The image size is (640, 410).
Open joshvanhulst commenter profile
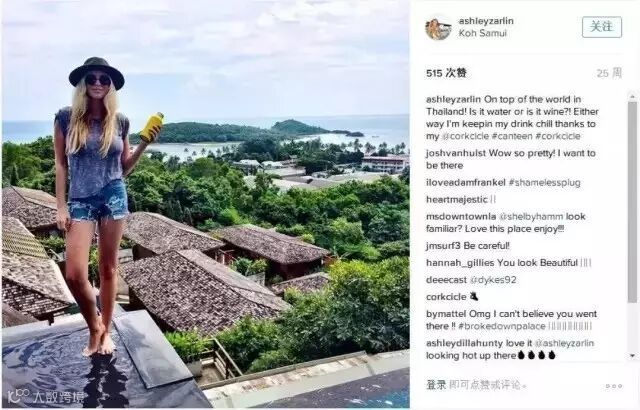tap(456, 153)
